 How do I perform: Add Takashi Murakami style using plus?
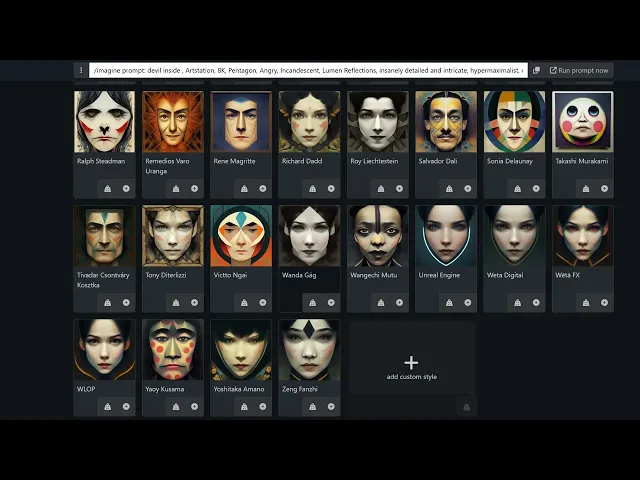coord(604,189)
